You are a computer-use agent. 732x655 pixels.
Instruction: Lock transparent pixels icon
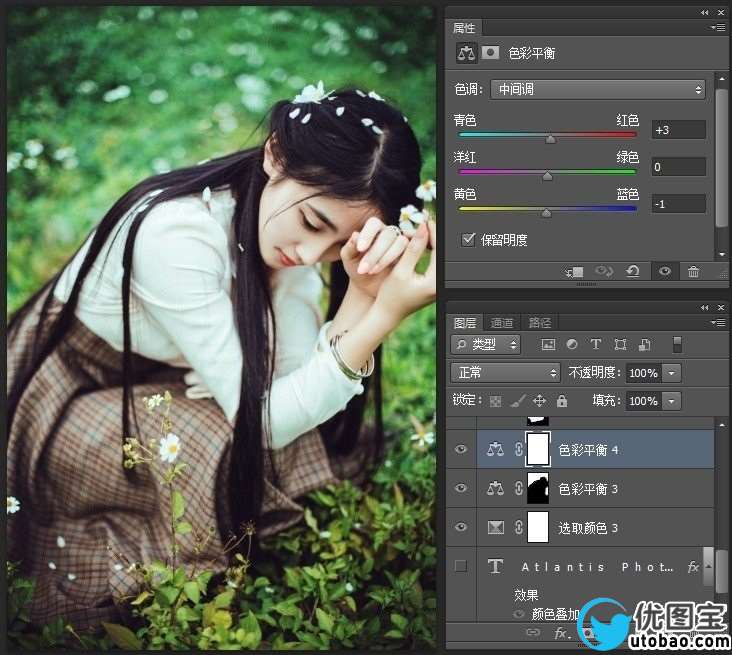(x=495, y=401)
